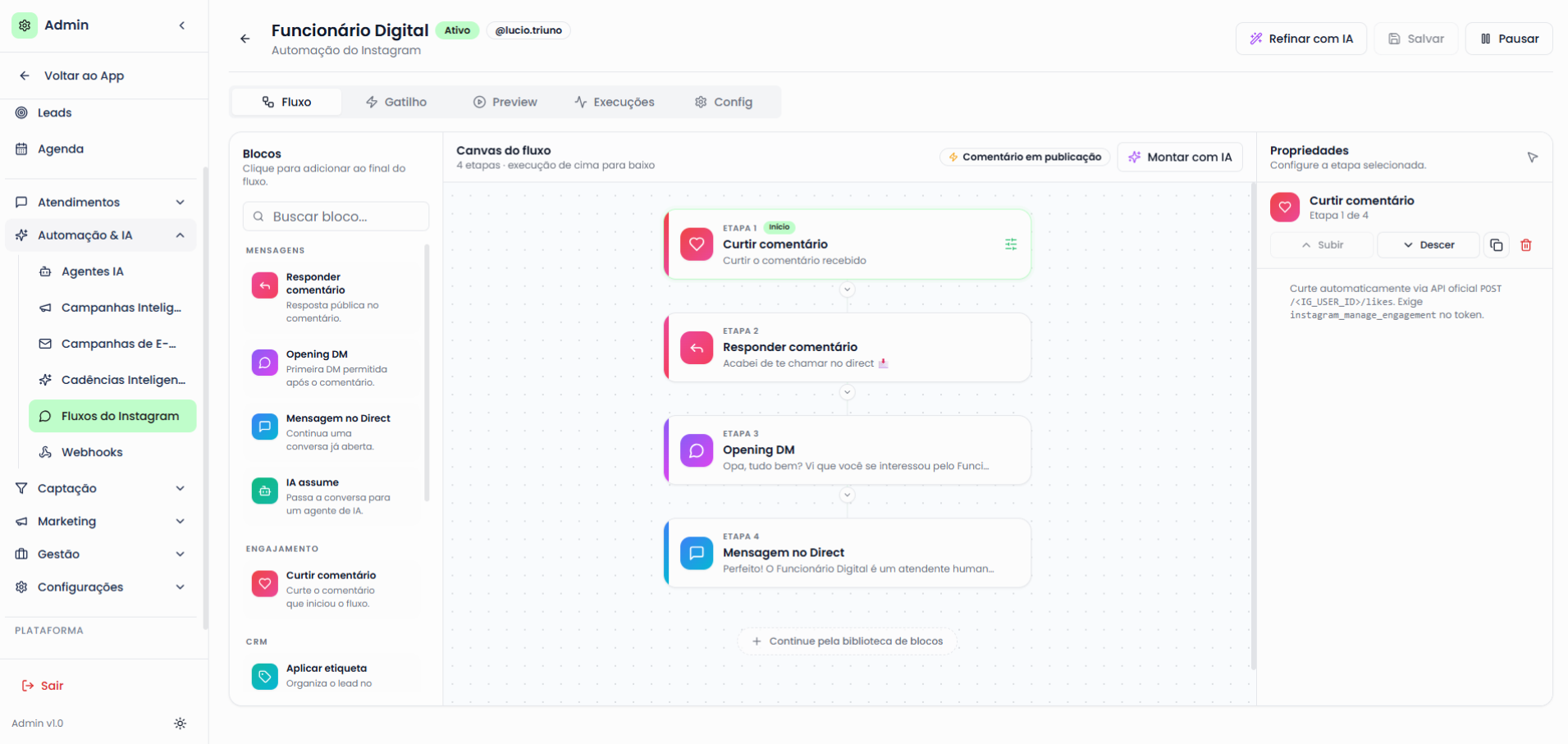The height and width of the screenshot is (744, 1568).
Task: Click the back arrow beside Funcionário Digital
Action: click(x=245, y=39)
